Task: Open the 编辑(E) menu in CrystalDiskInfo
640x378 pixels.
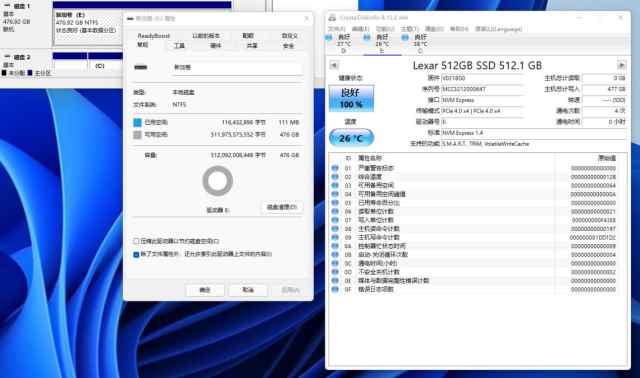Action: tap(360, 29)
